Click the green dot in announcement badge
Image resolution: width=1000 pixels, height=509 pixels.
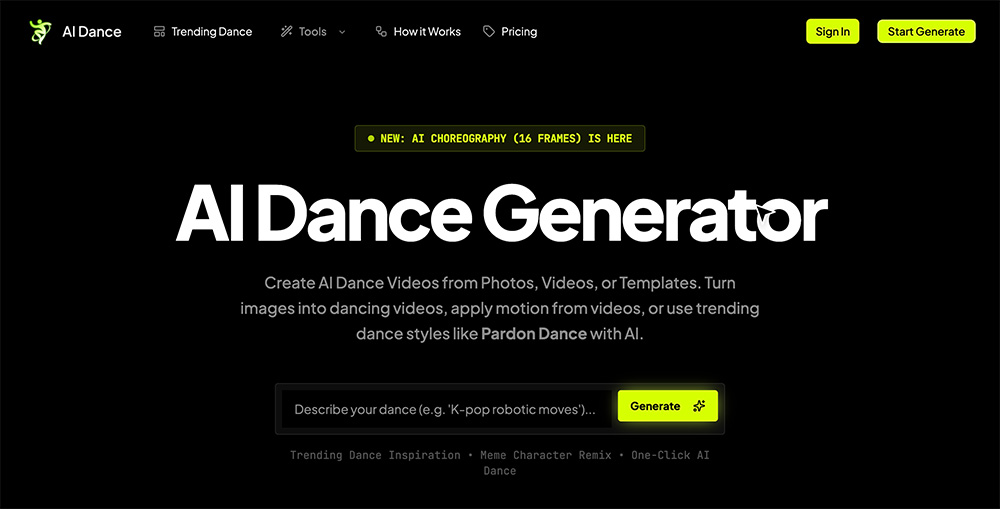pos(371,138)
